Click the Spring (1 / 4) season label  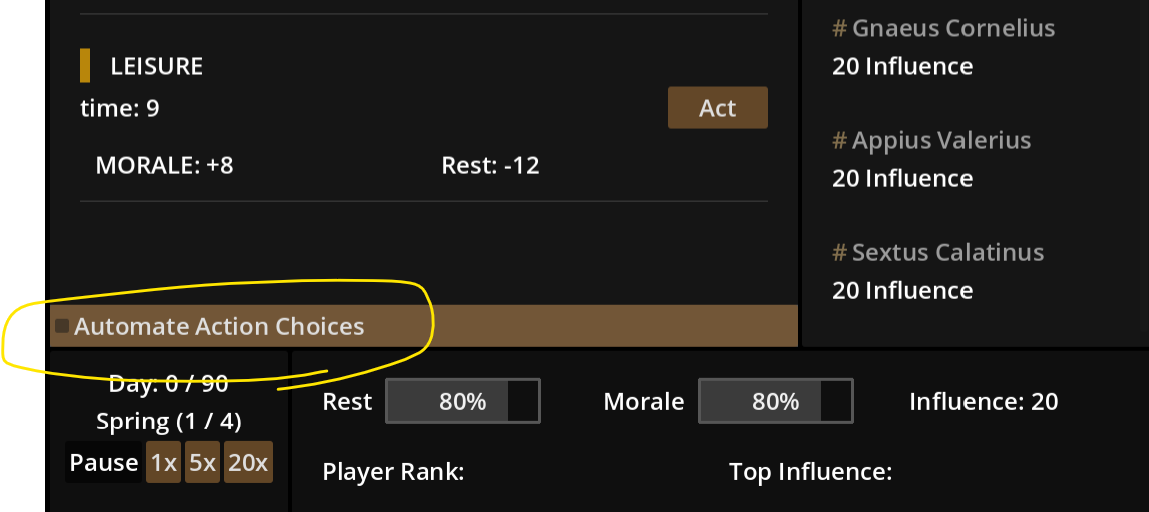coord(169,421)
